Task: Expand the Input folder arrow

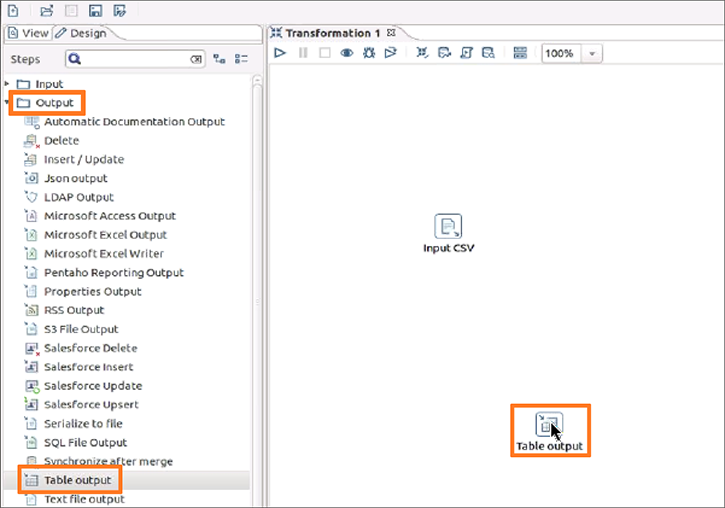Action: click(x=7, y=84)
